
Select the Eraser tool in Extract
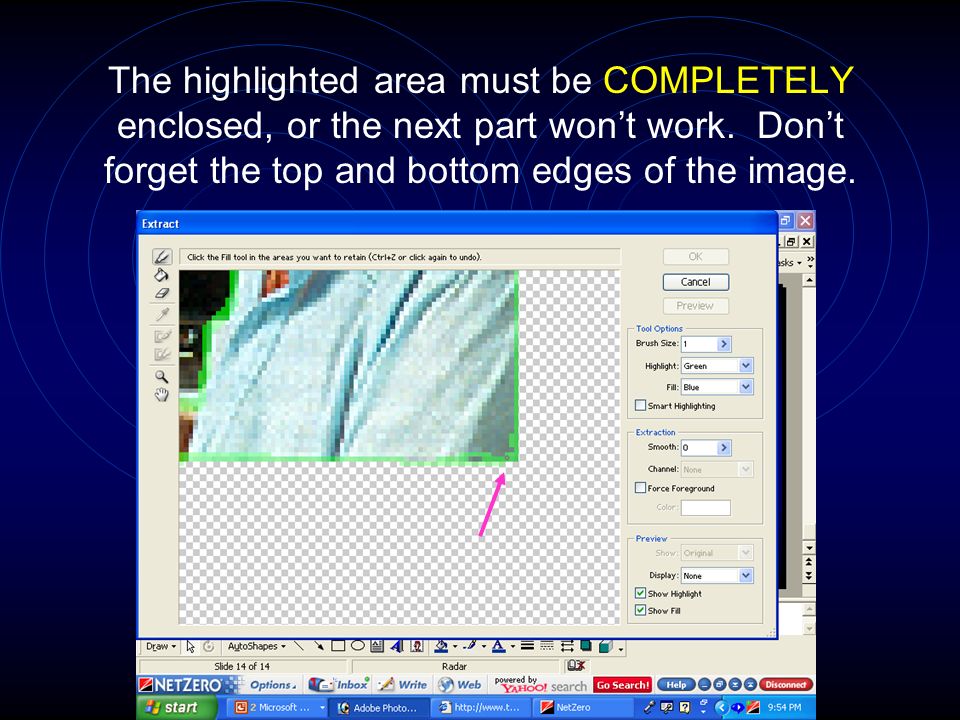point(162,293)
